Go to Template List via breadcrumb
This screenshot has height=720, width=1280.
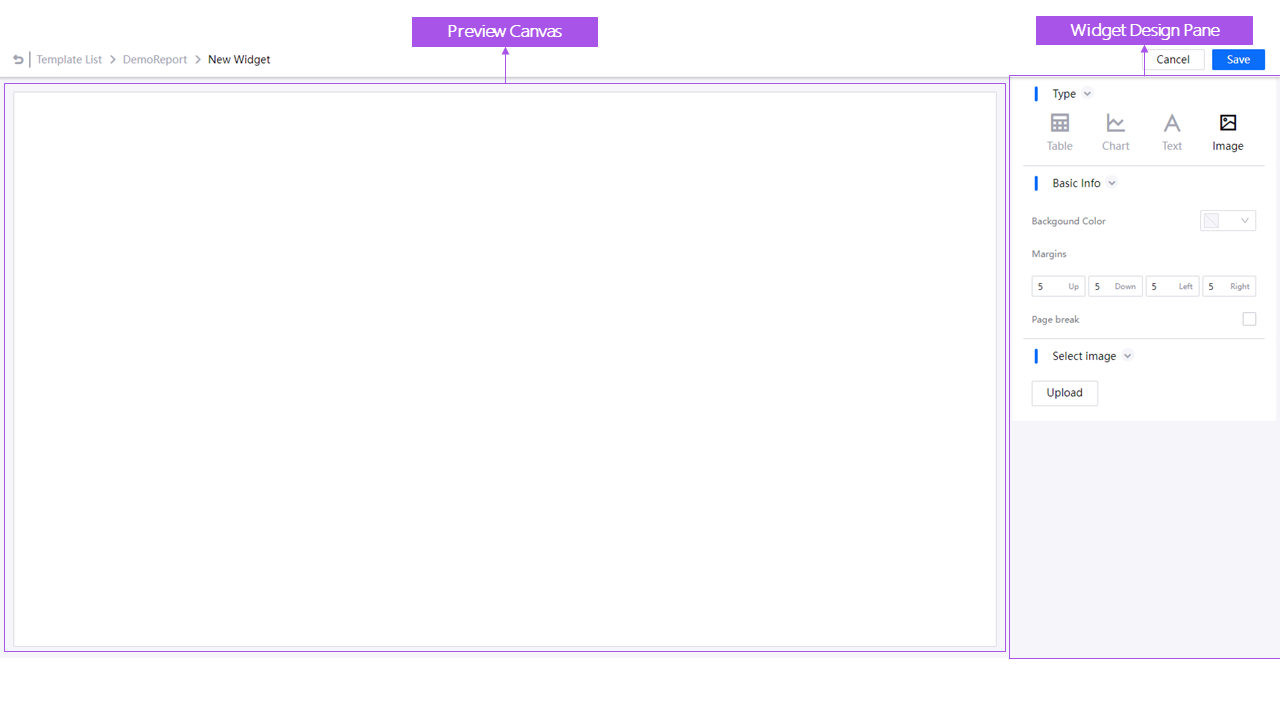point(69,59)
